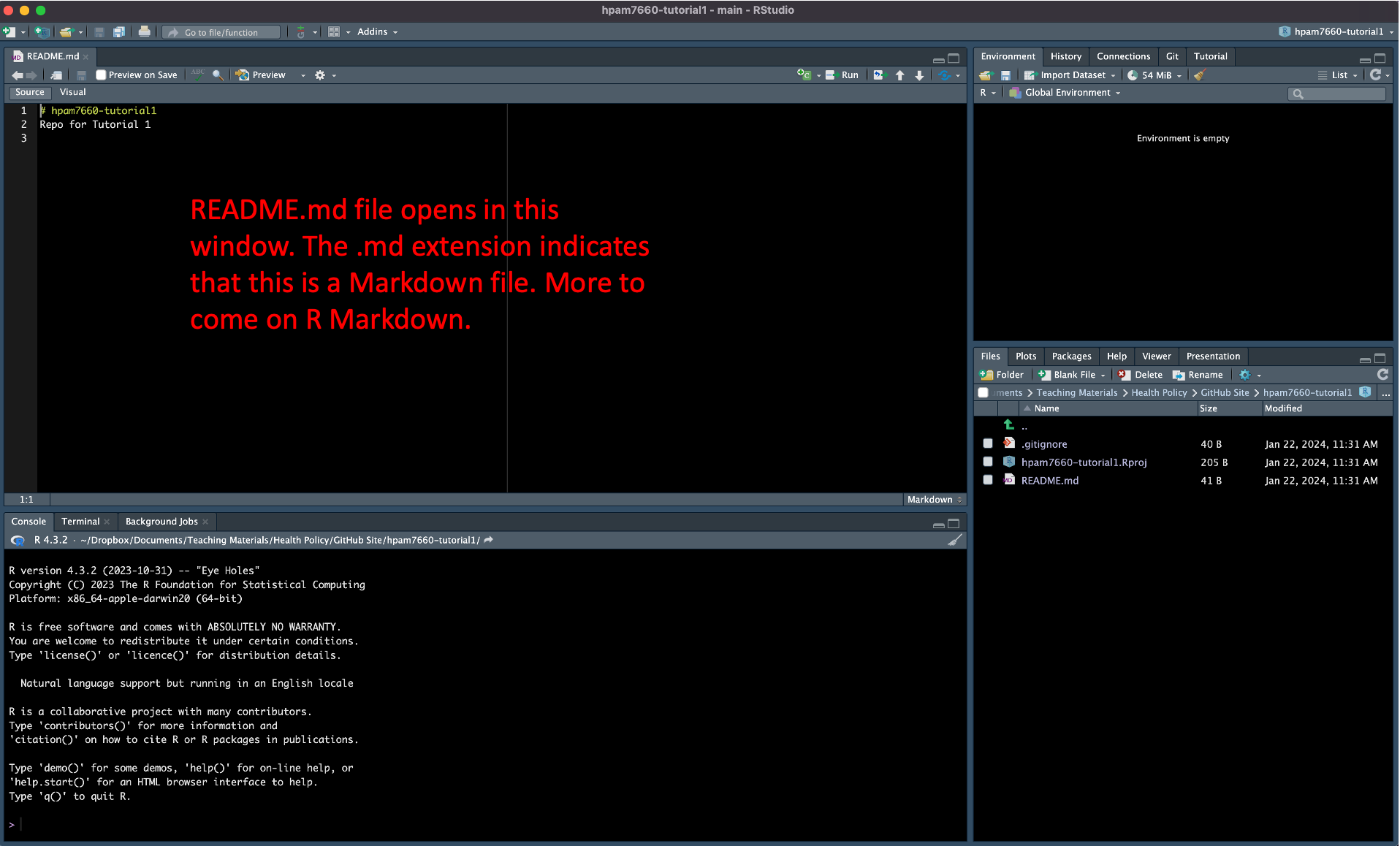This screenshot has height=846, width=1400.
Task: Open the Markdown file type selector
Action: pos(935,500)
